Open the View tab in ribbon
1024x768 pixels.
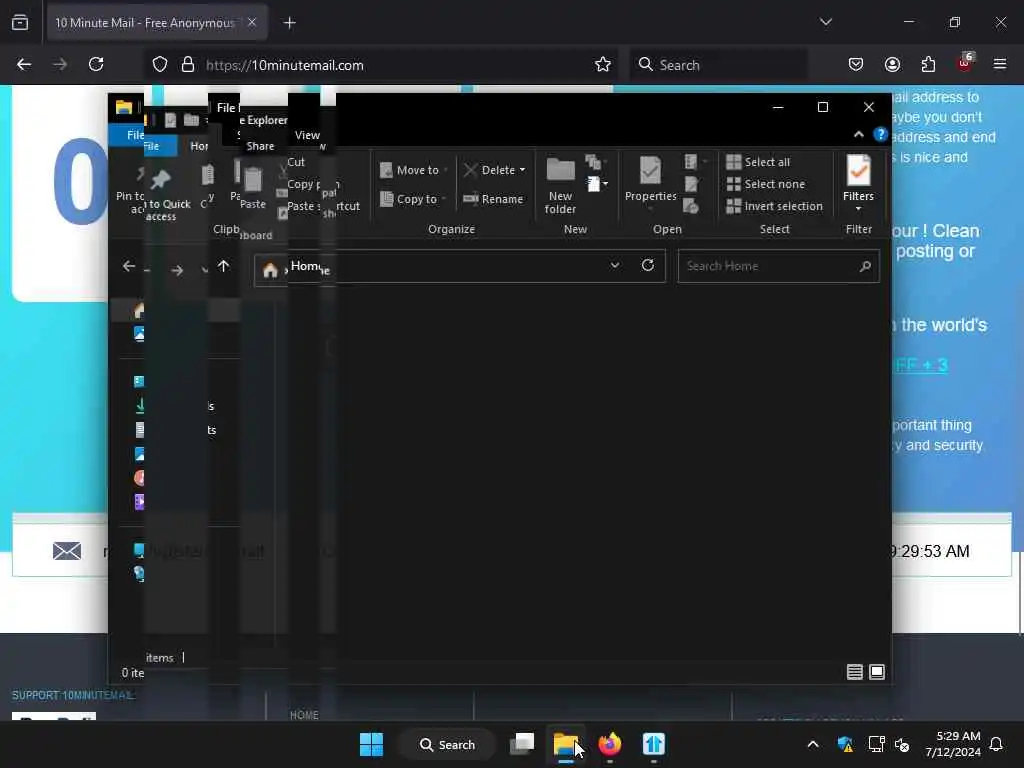[x=308, y=135]
